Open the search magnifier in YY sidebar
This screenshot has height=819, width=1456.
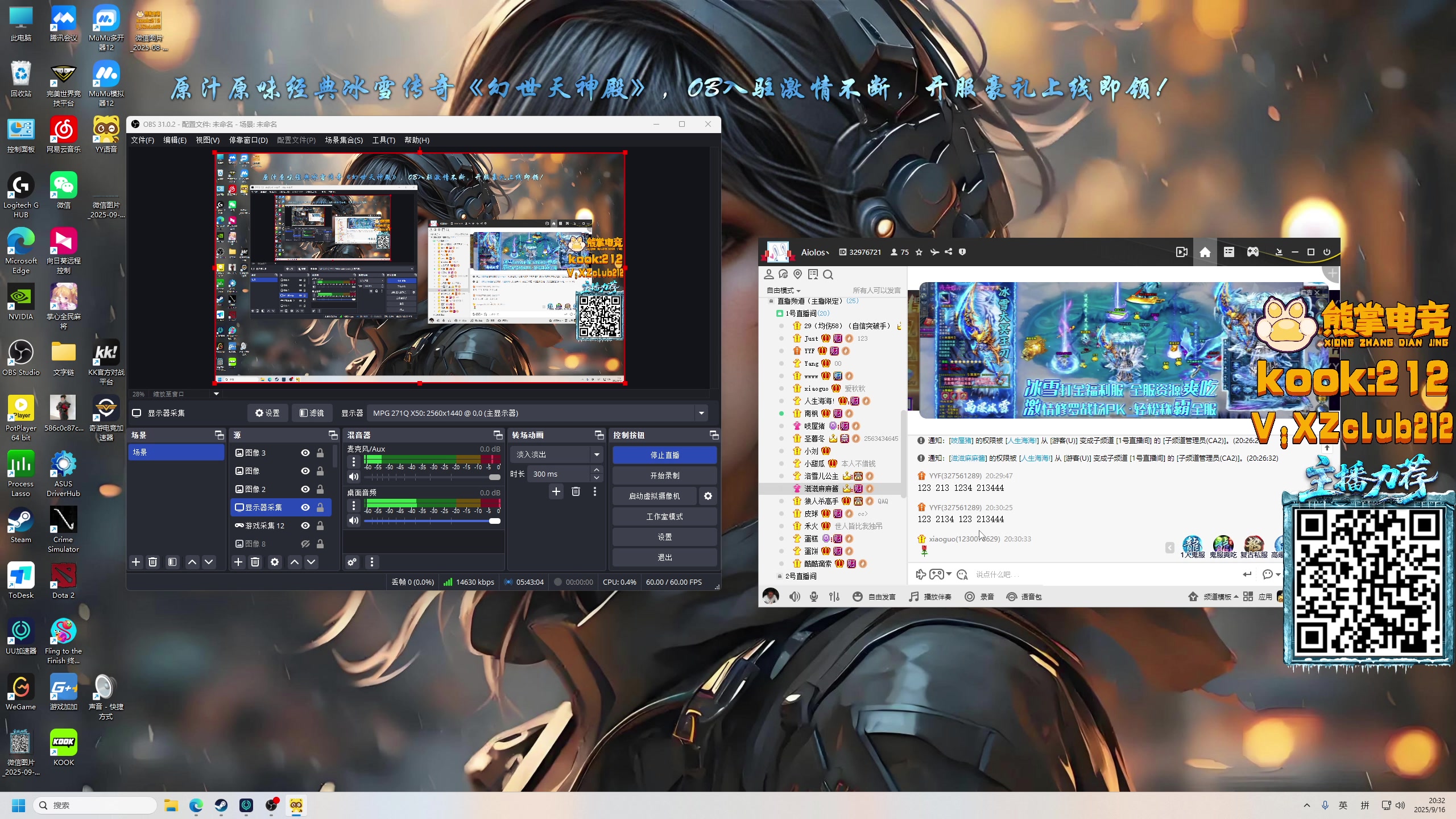tap(828, 275)
